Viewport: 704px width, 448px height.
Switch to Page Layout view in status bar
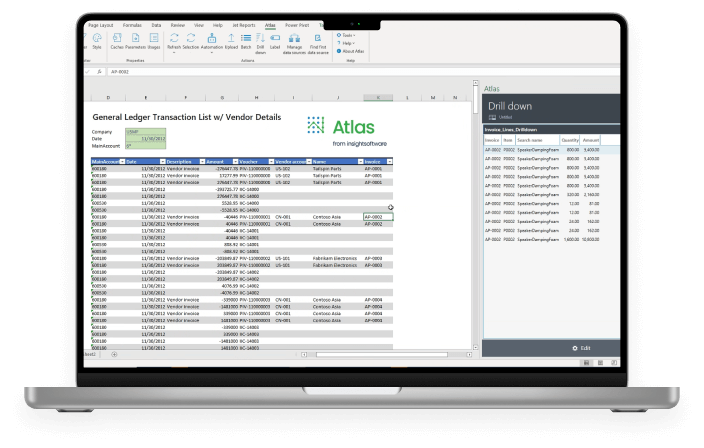600,363
